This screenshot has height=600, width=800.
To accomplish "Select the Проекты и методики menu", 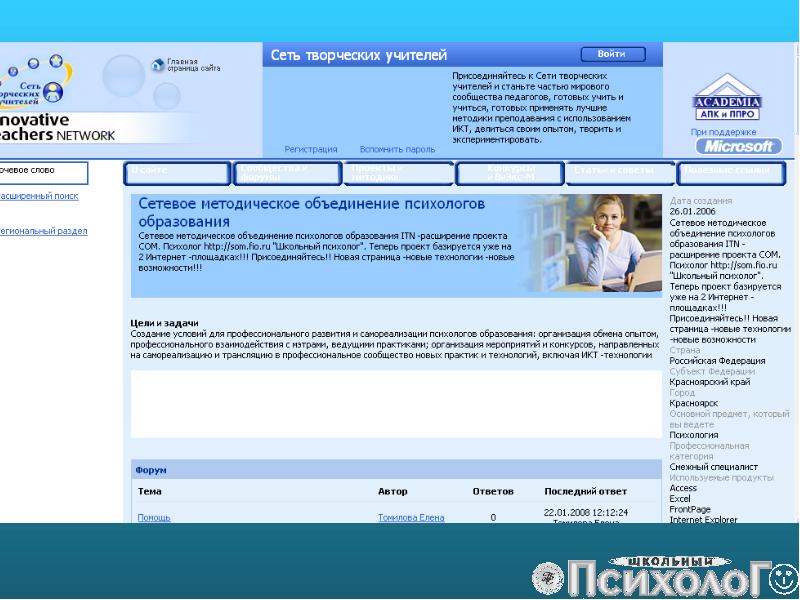I will [398, 172].
